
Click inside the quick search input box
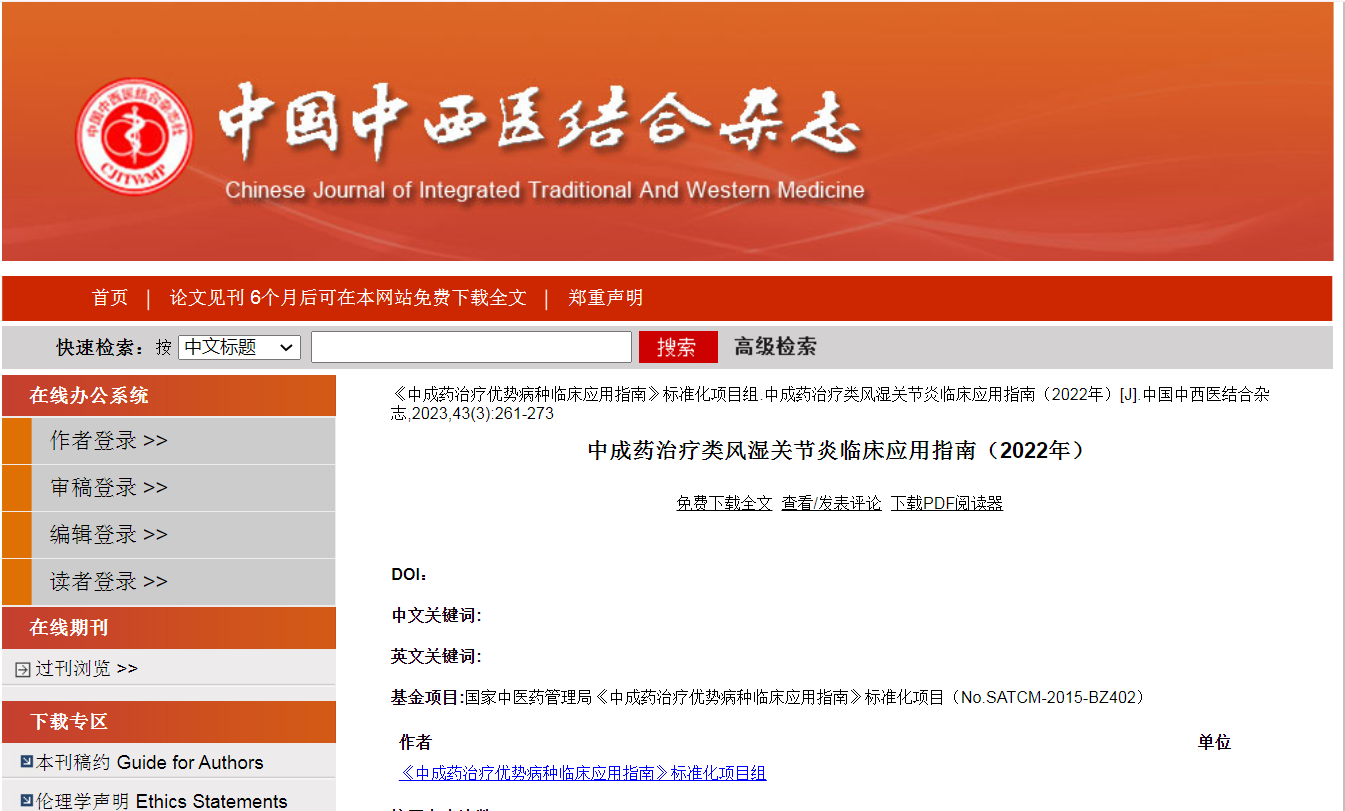tap(470, 346)
